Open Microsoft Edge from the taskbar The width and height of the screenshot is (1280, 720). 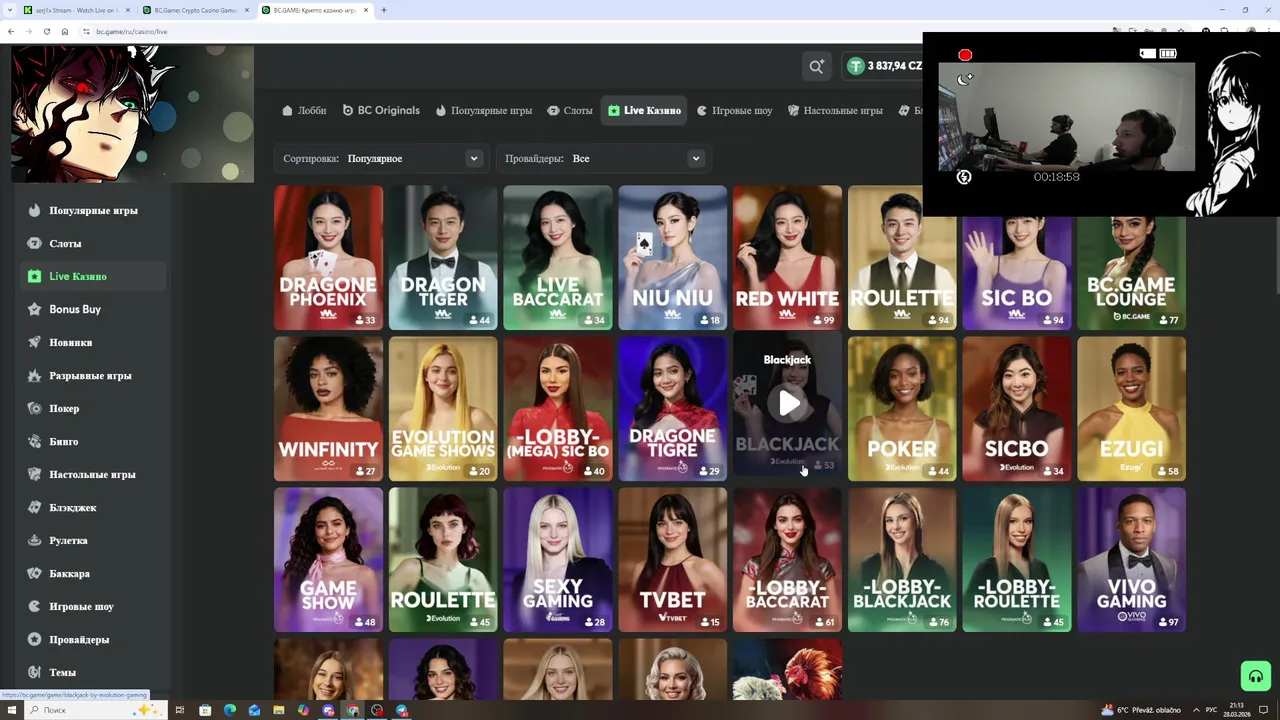(x=230, y=710)
